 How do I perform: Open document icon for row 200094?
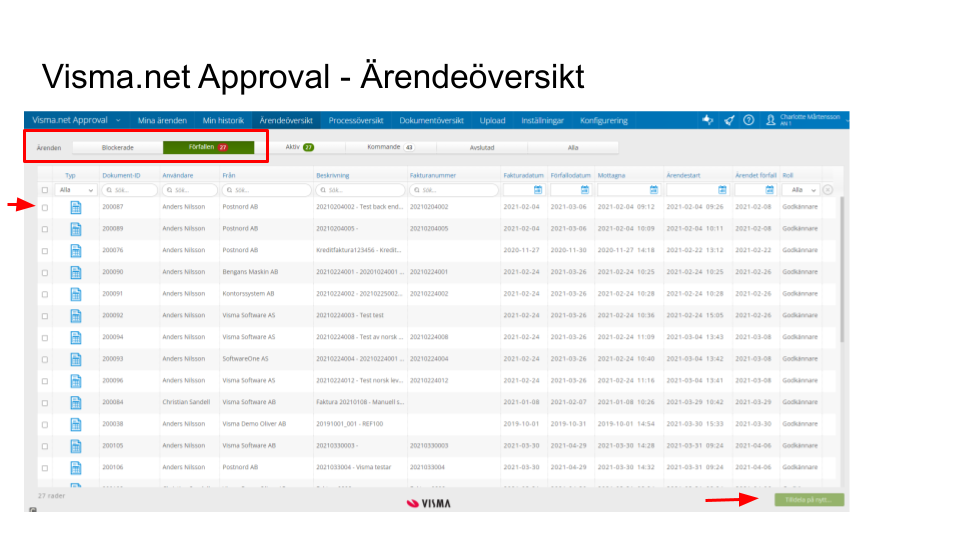(x=75, y=338)
